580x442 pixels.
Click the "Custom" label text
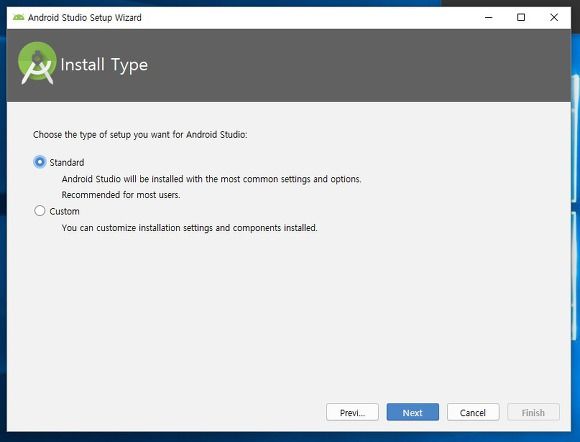pyautogui.click(x=64, y=211)
